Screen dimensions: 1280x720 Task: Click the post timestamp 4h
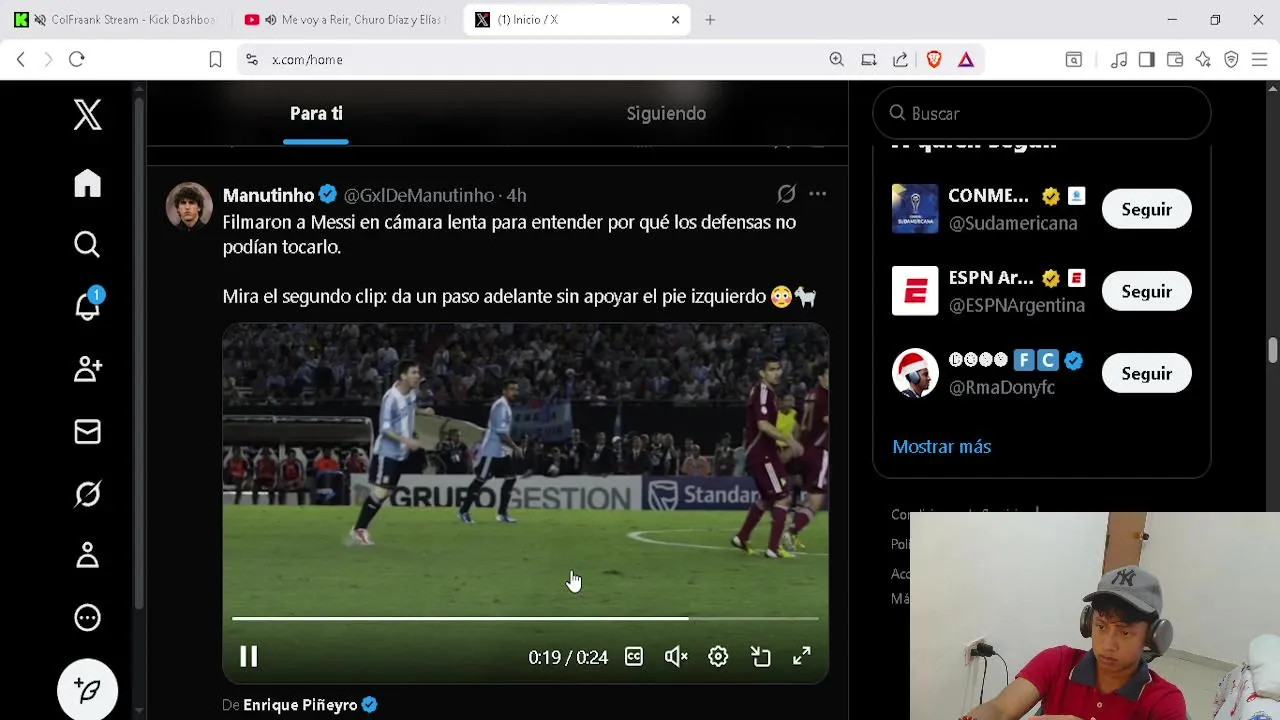tap(516, 195)
